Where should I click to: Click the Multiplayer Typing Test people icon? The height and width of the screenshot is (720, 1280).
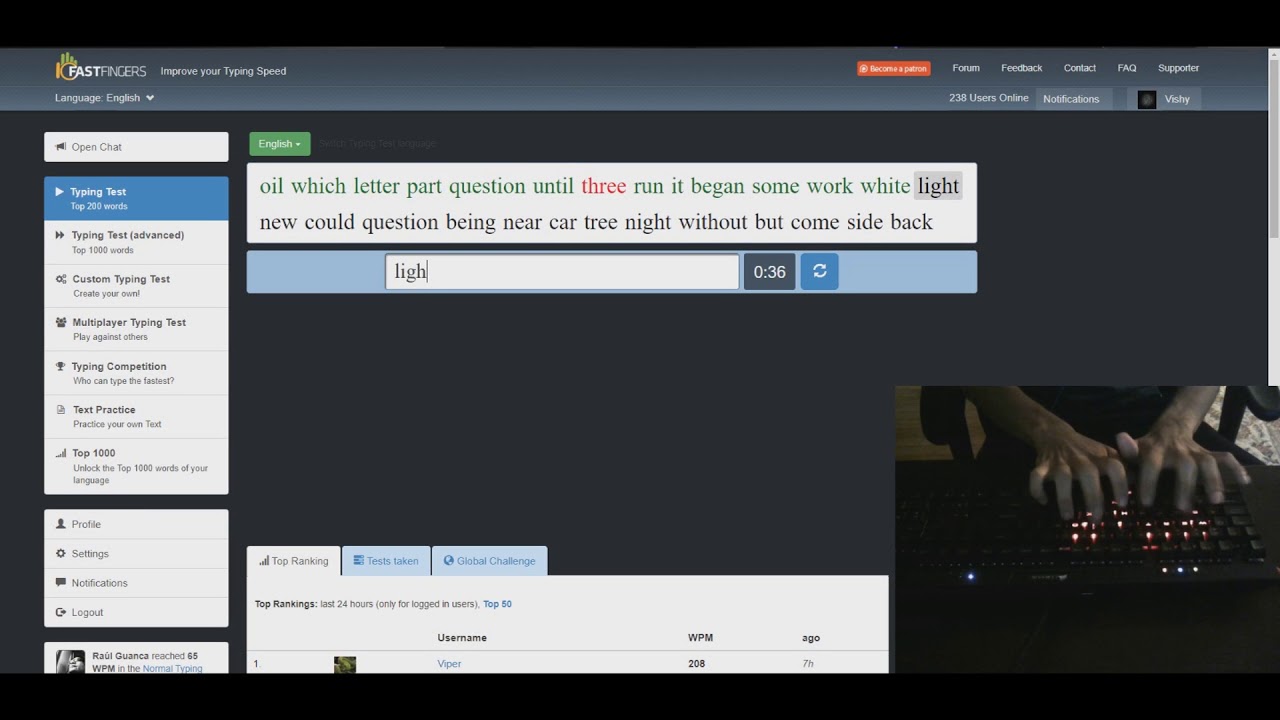coord(61,322)
